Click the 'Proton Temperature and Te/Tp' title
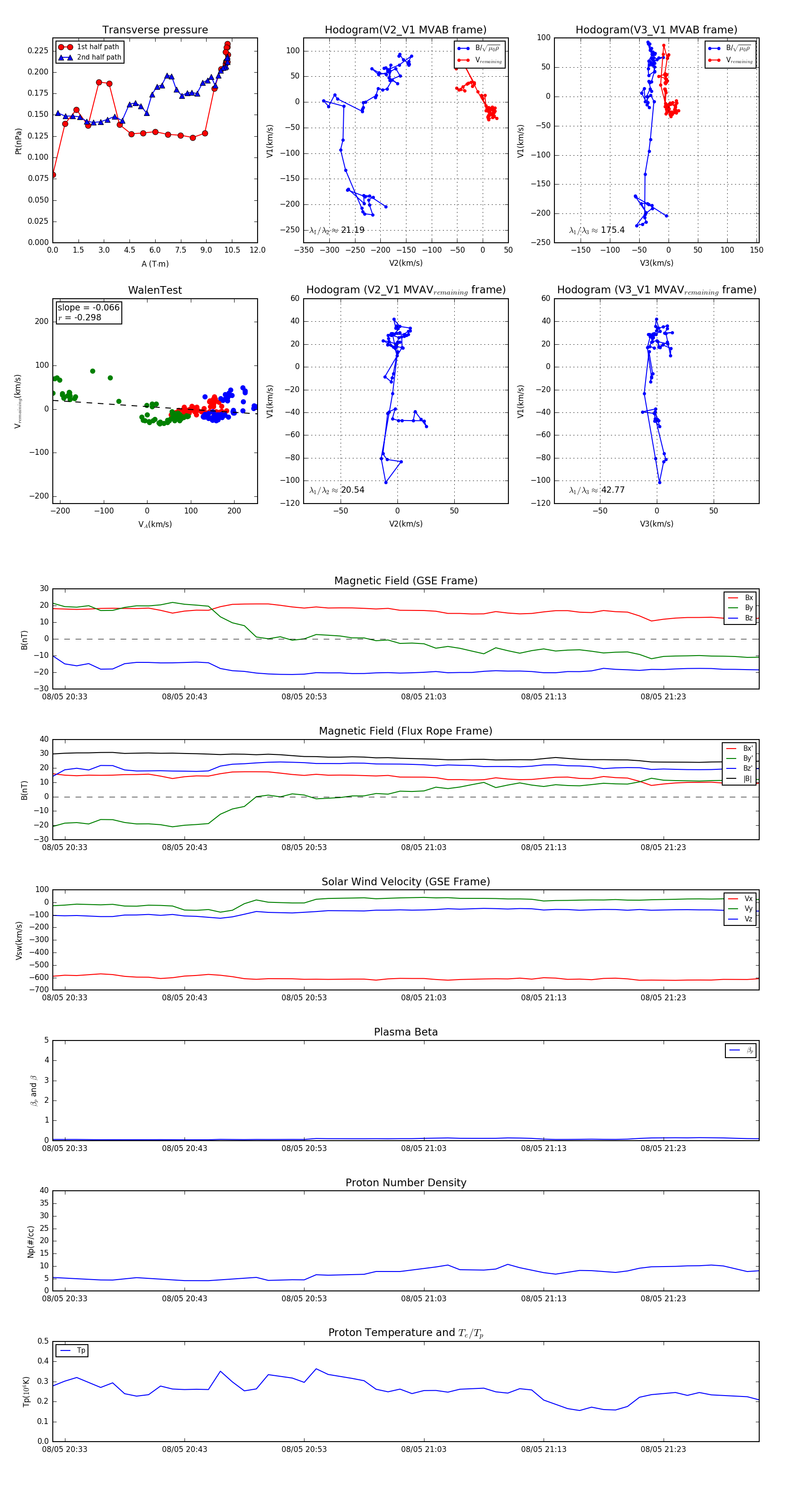The width and height of the screenshot is (812, 1489). (406, 1332)
